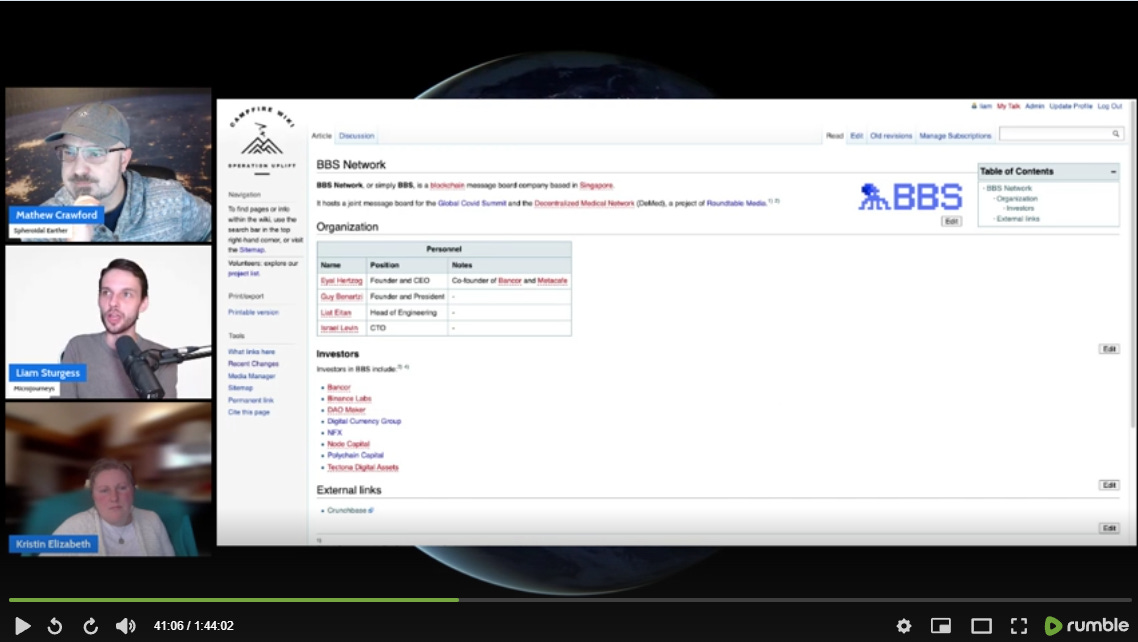Click the My Talk link

(1008, 106)
